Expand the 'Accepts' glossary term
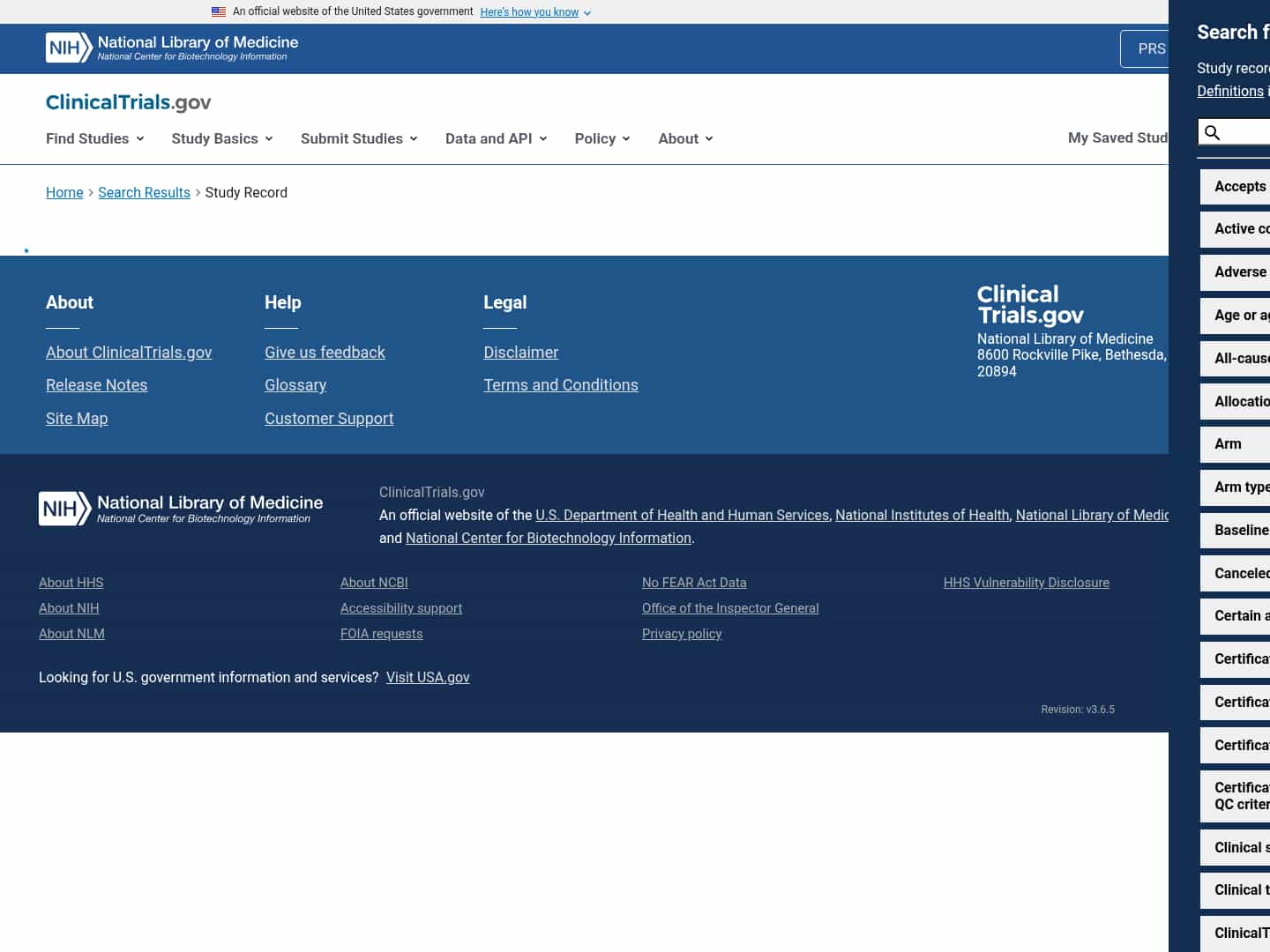This screenshot has height=952, width=1270. 1236,187
